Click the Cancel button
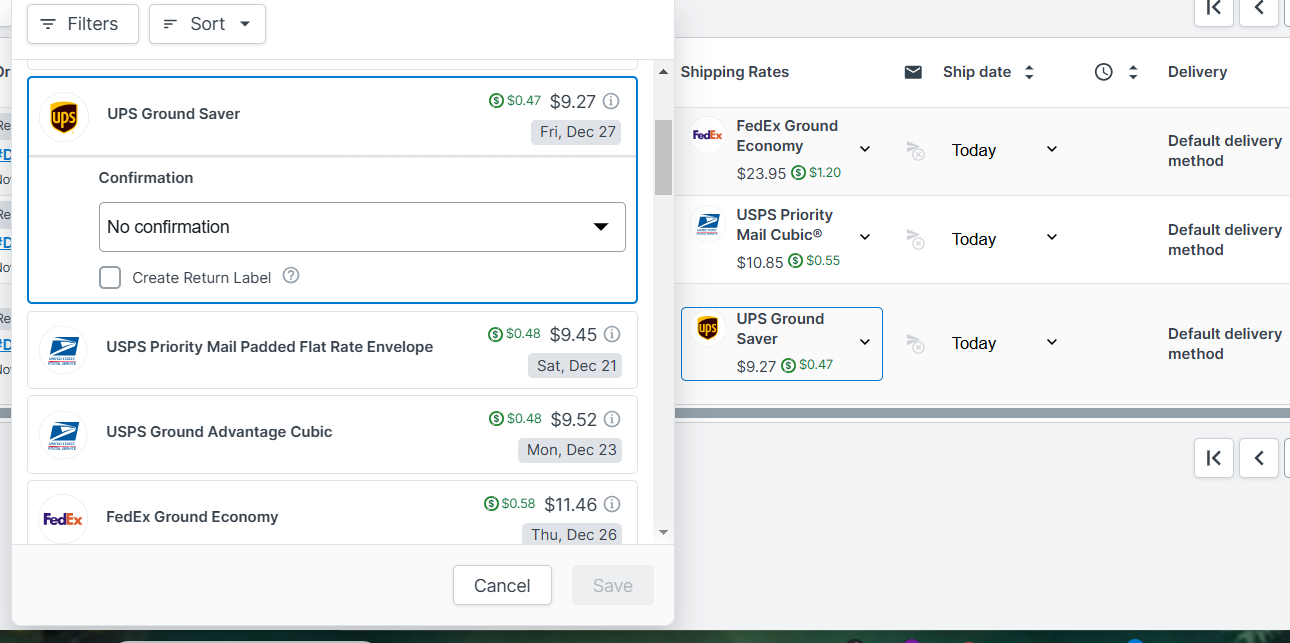The image size is (1290, 643). (x=502, y=585)
